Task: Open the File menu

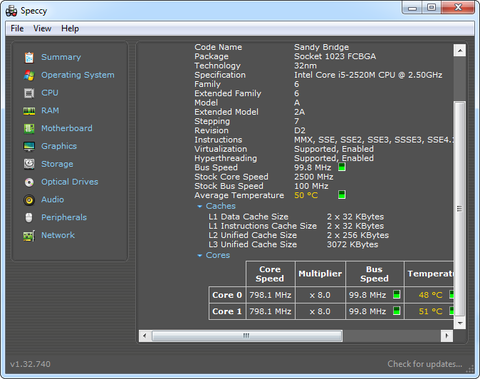Action: [x=17, y=29]
